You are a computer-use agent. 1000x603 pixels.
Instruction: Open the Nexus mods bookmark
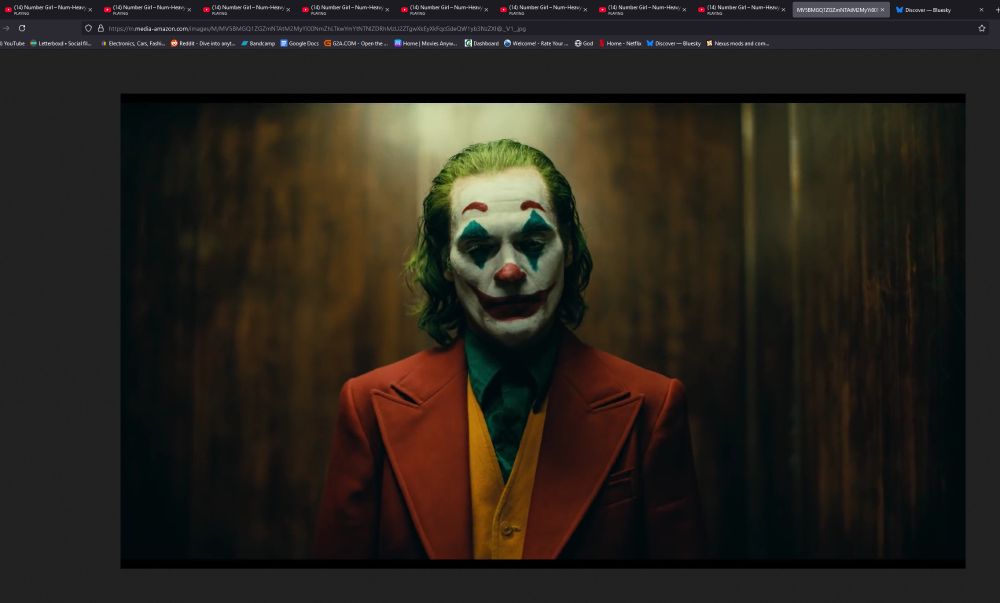(x=737, y=43)
